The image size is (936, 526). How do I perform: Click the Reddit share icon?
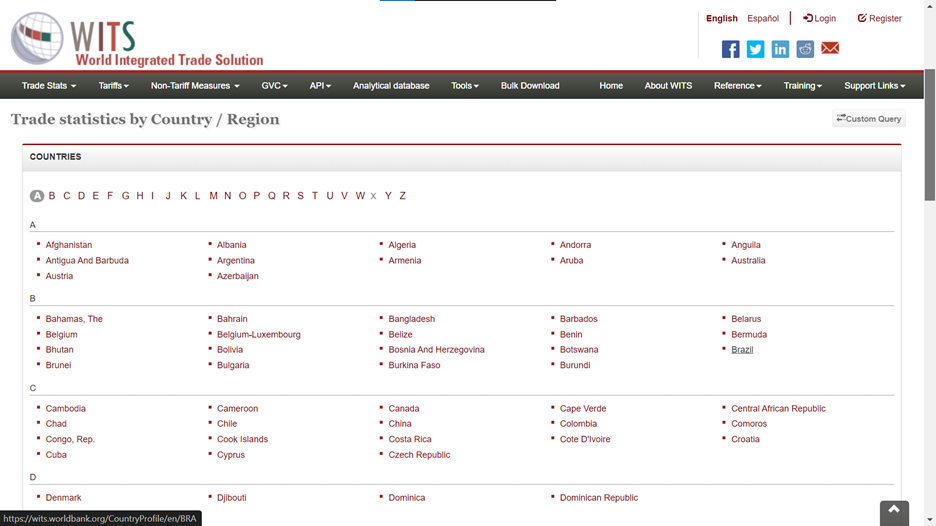tap(805, 49)
